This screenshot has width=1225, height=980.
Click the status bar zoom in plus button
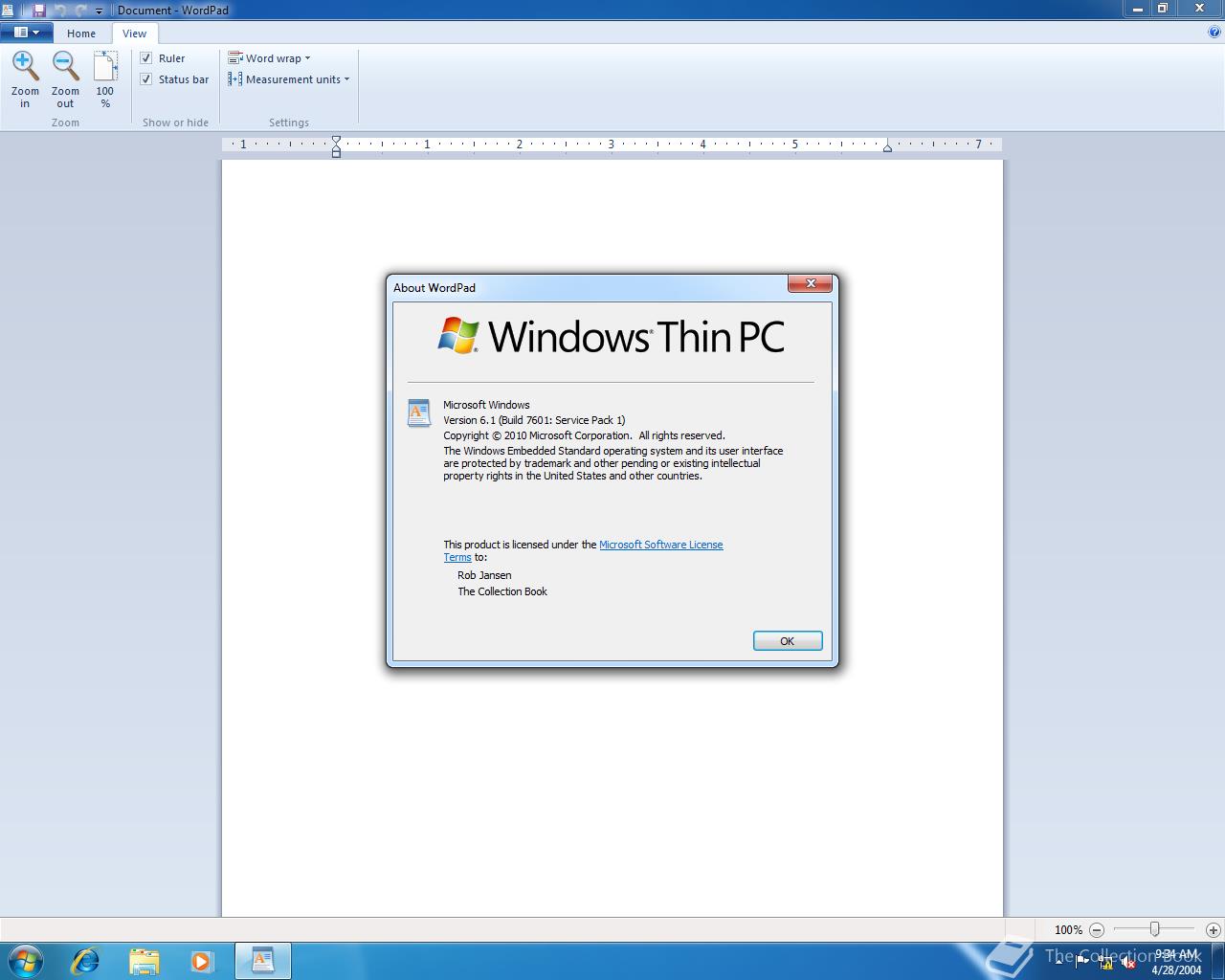point(1214,929)
